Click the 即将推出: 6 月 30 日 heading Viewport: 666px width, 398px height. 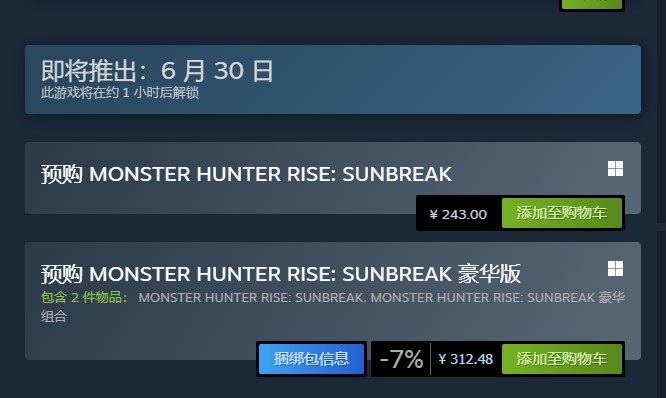[158, 71]
